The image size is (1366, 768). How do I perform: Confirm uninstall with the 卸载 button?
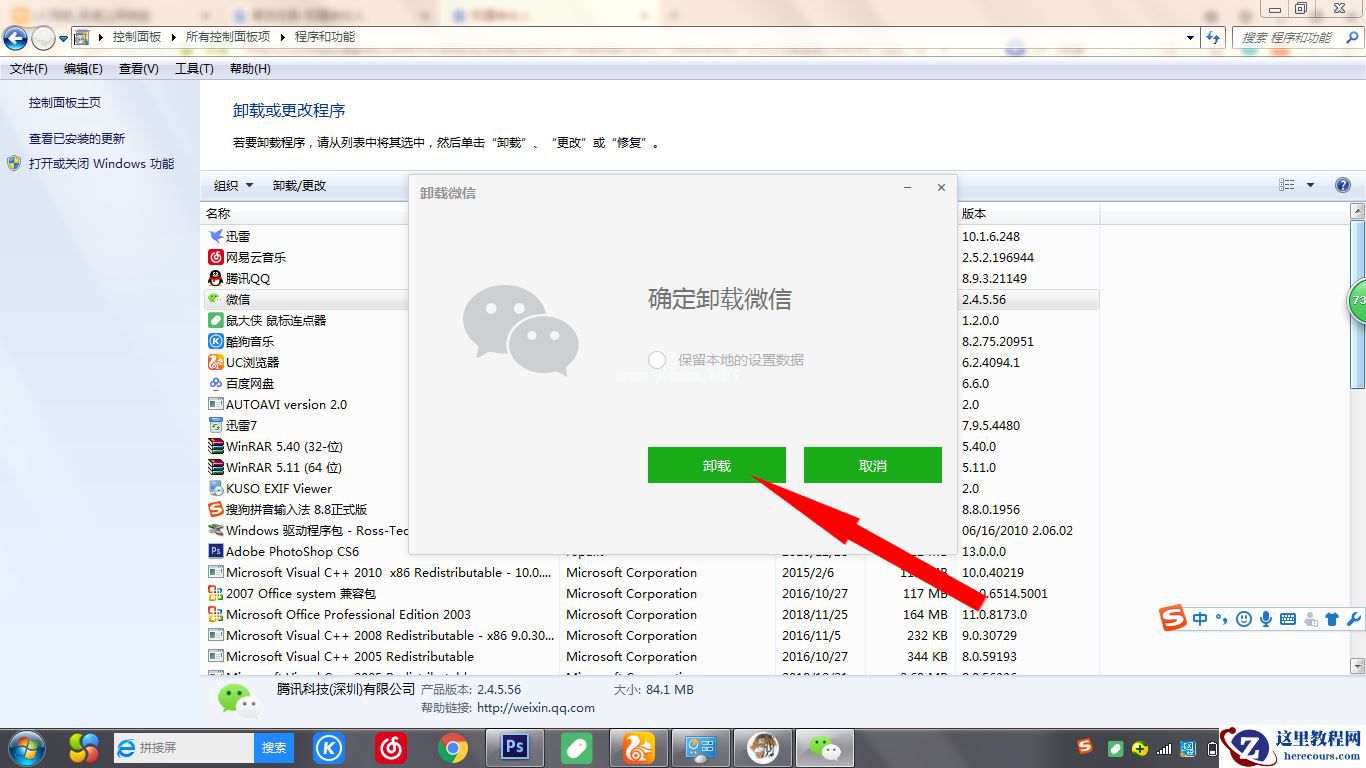716,464
